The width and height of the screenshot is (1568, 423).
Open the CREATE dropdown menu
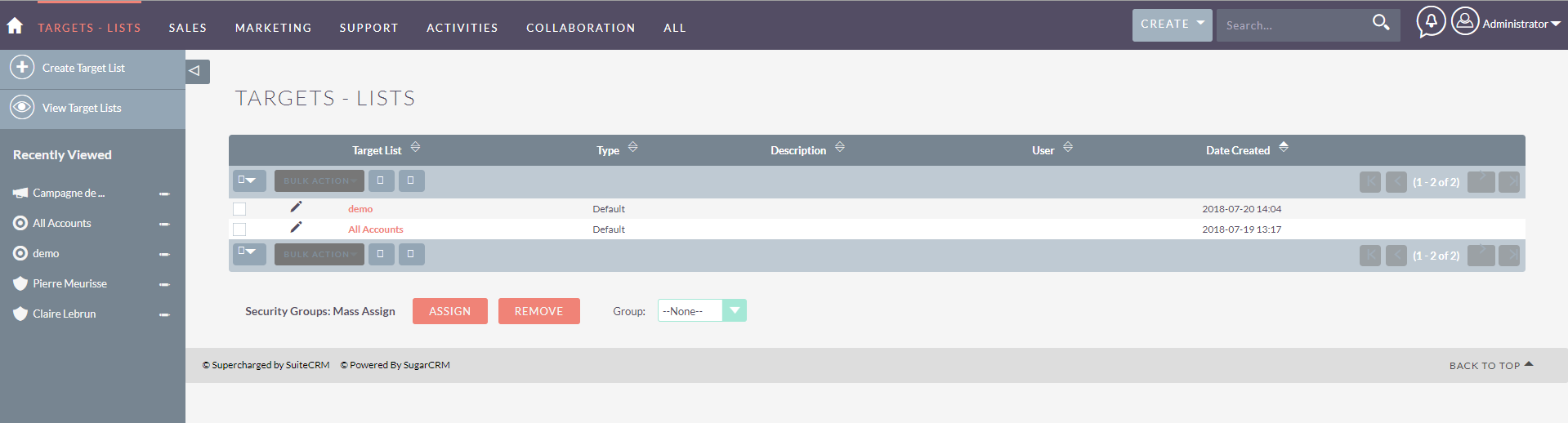click(x=1172, y=24)
